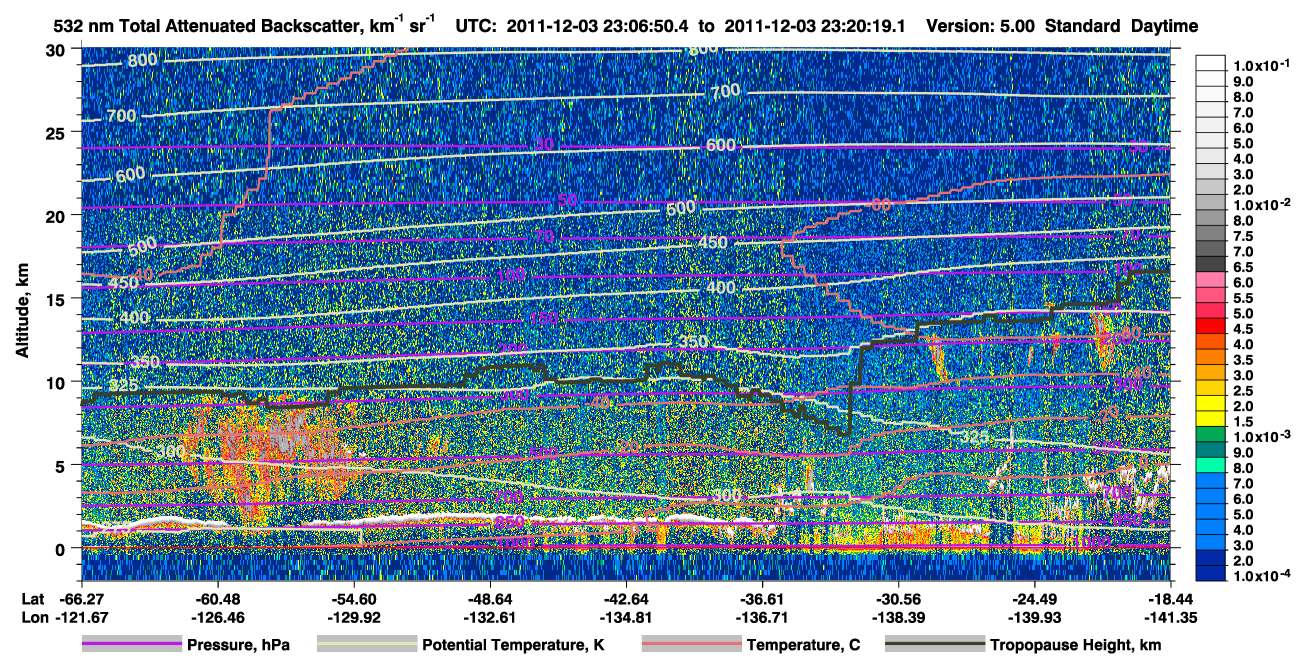Click latitude value '-30.56'
The image size is (1300, 667).
point(898,599)
